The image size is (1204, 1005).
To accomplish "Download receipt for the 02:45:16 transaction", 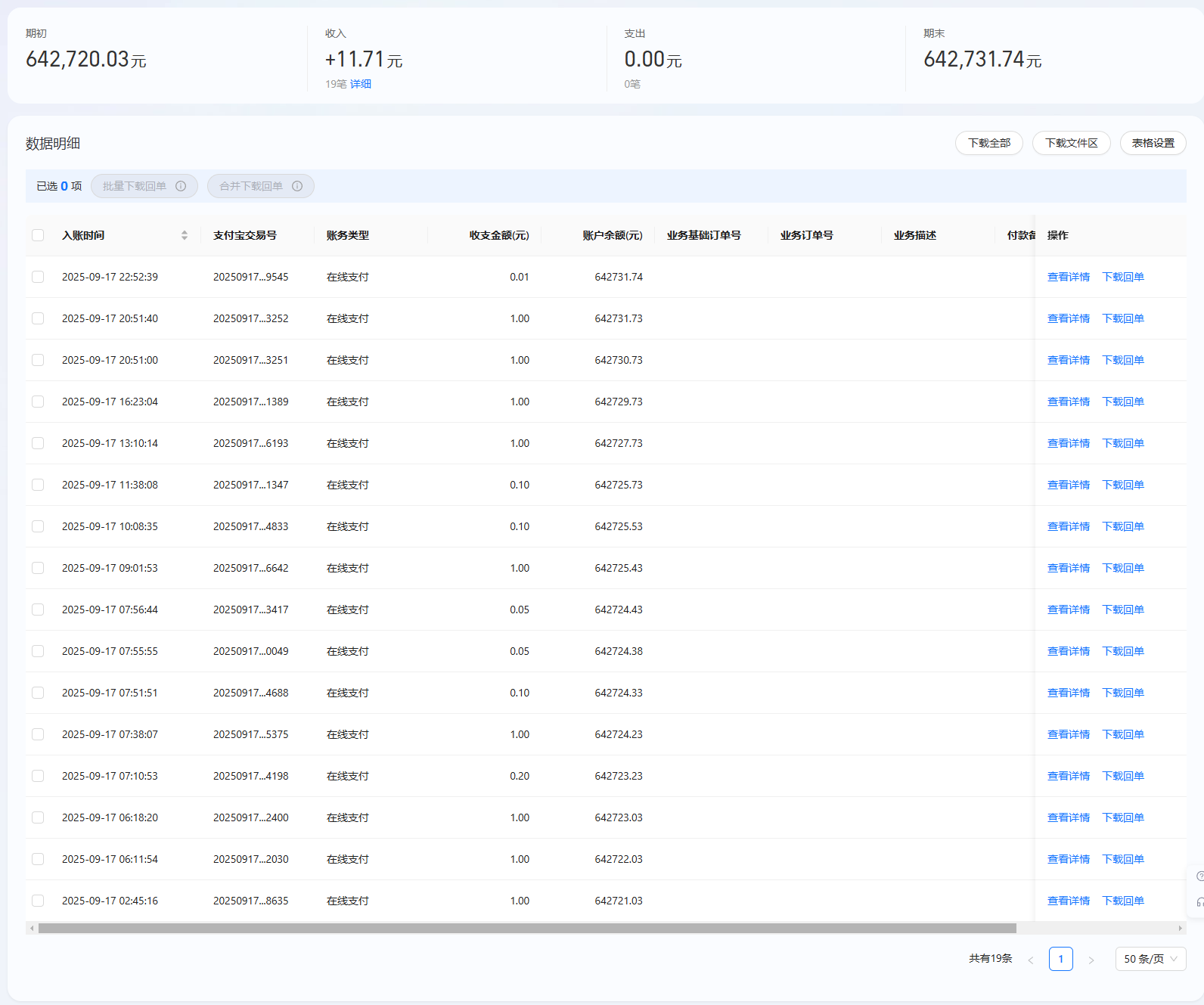I will pos(1122,901).
